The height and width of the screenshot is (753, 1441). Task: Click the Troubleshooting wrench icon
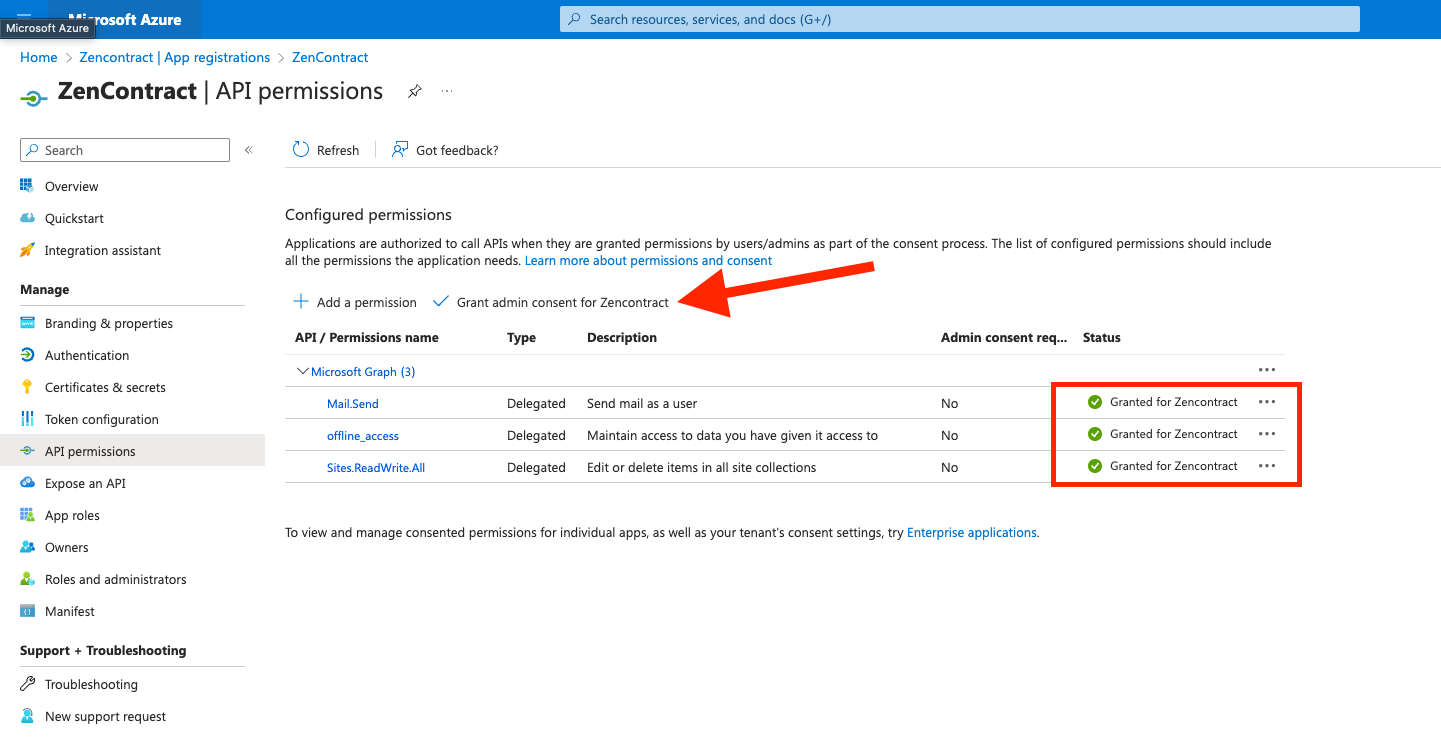(x=27, y=684)
